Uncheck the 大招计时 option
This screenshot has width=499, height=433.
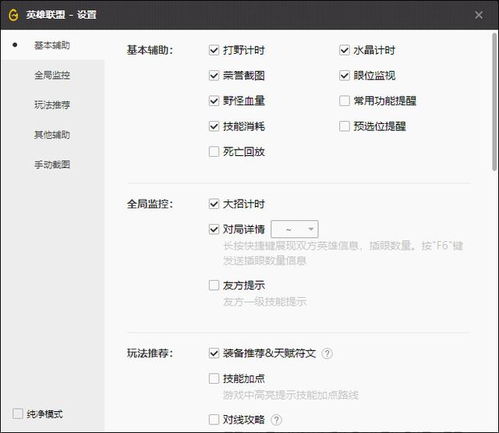coord(214,204)
